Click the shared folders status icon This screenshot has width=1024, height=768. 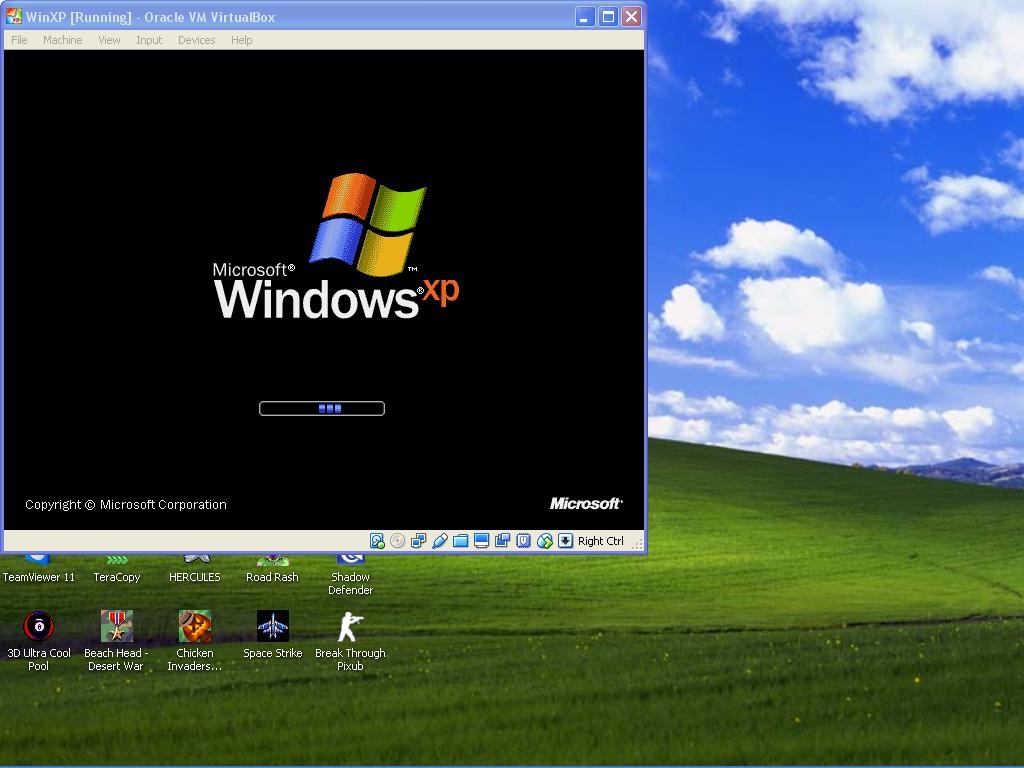pyautogui.click(x=461, y=541)
